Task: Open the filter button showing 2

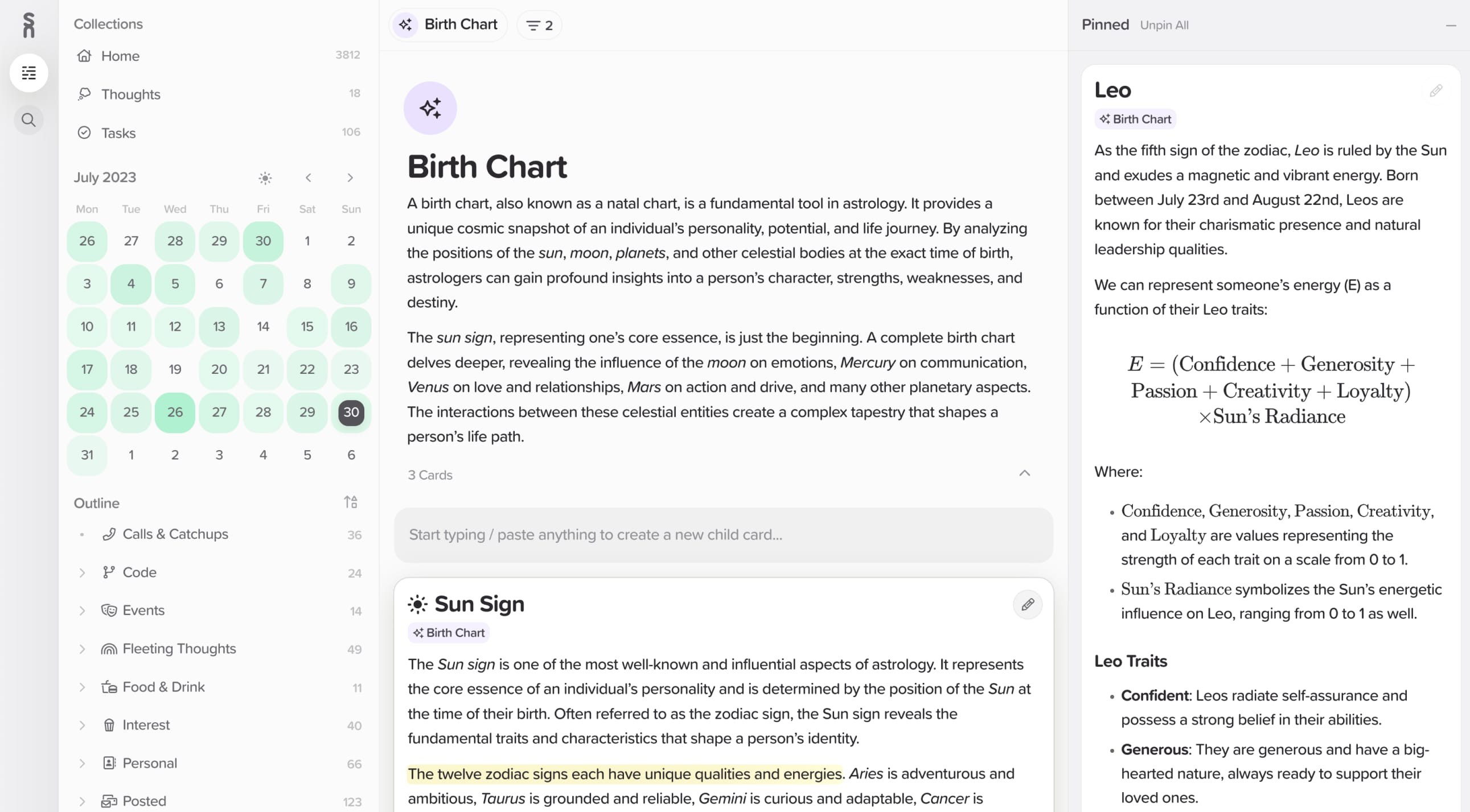Action: click(x=538, y=24)
